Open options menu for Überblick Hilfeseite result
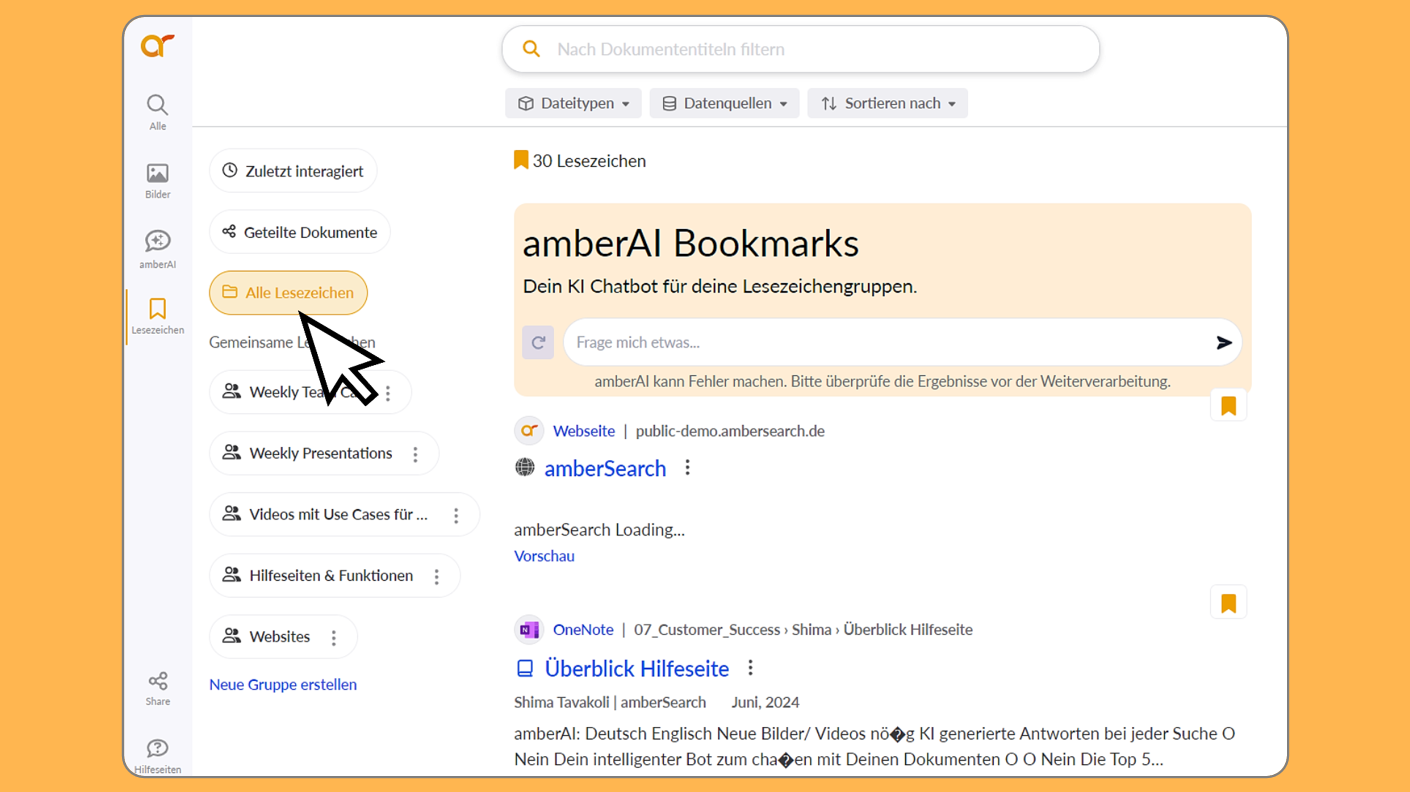Screen dimensions: 1410x792 (750, 668)
